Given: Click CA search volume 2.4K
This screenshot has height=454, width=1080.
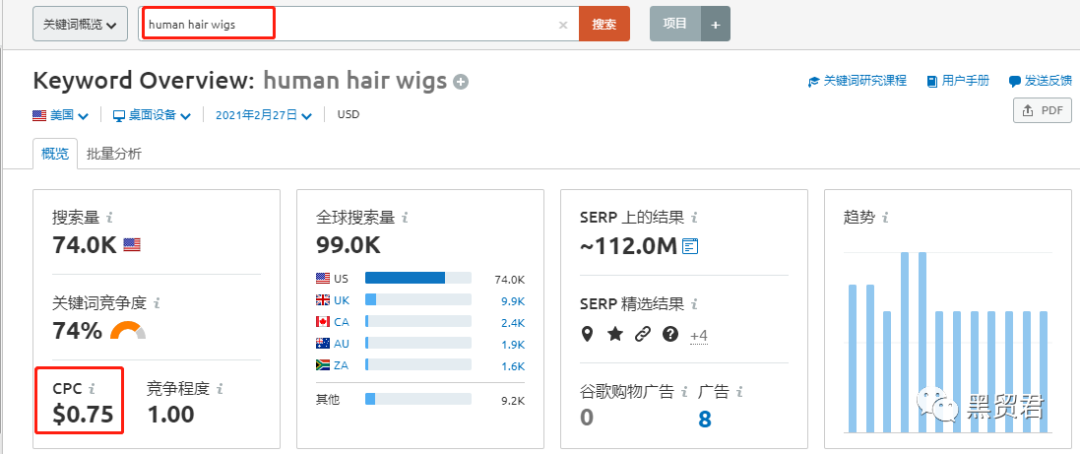Looking at the screenshot, I should (512, 322).
